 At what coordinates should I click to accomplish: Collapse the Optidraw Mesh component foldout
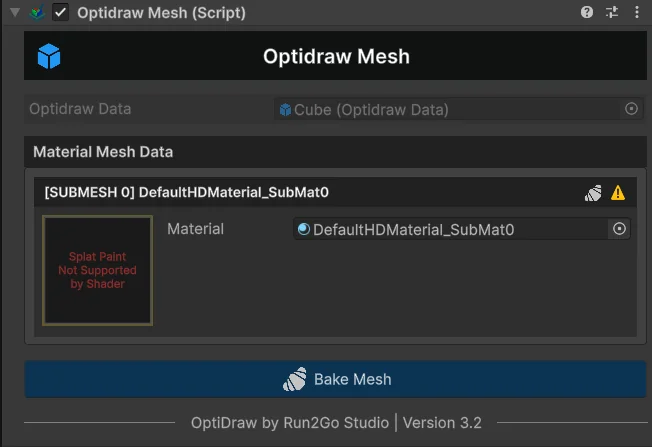pyautogui.click(x=15, y=12)
